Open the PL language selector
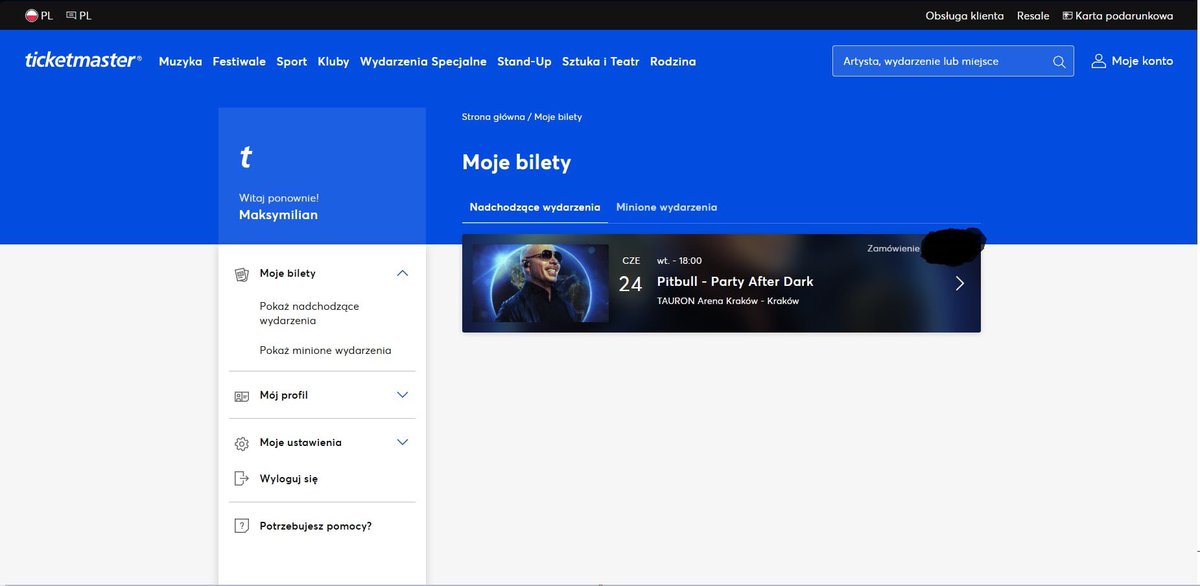1200x586 pixels. [x=78, y=16]
